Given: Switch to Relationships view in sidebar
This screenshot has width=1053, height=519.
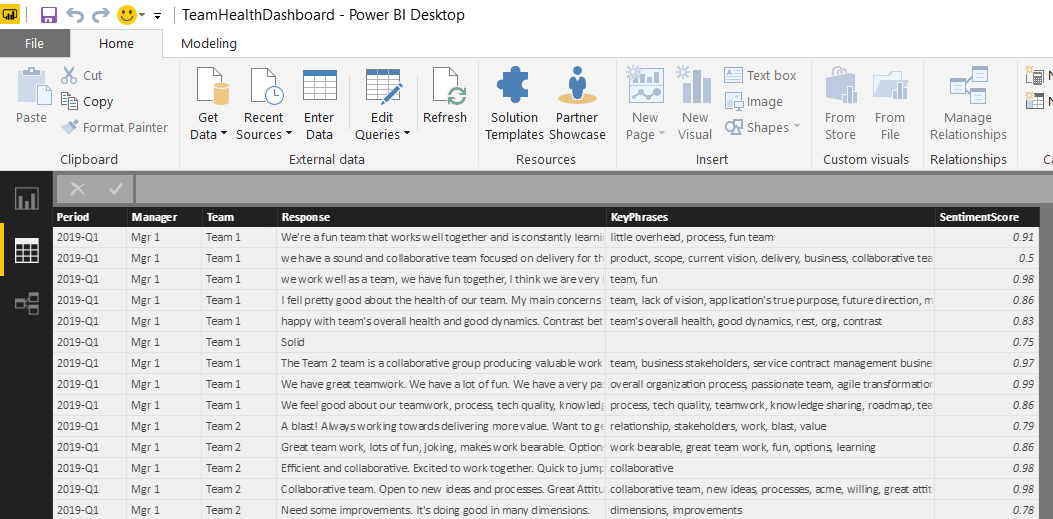Looking at the screenshot, I should [27, 303].
